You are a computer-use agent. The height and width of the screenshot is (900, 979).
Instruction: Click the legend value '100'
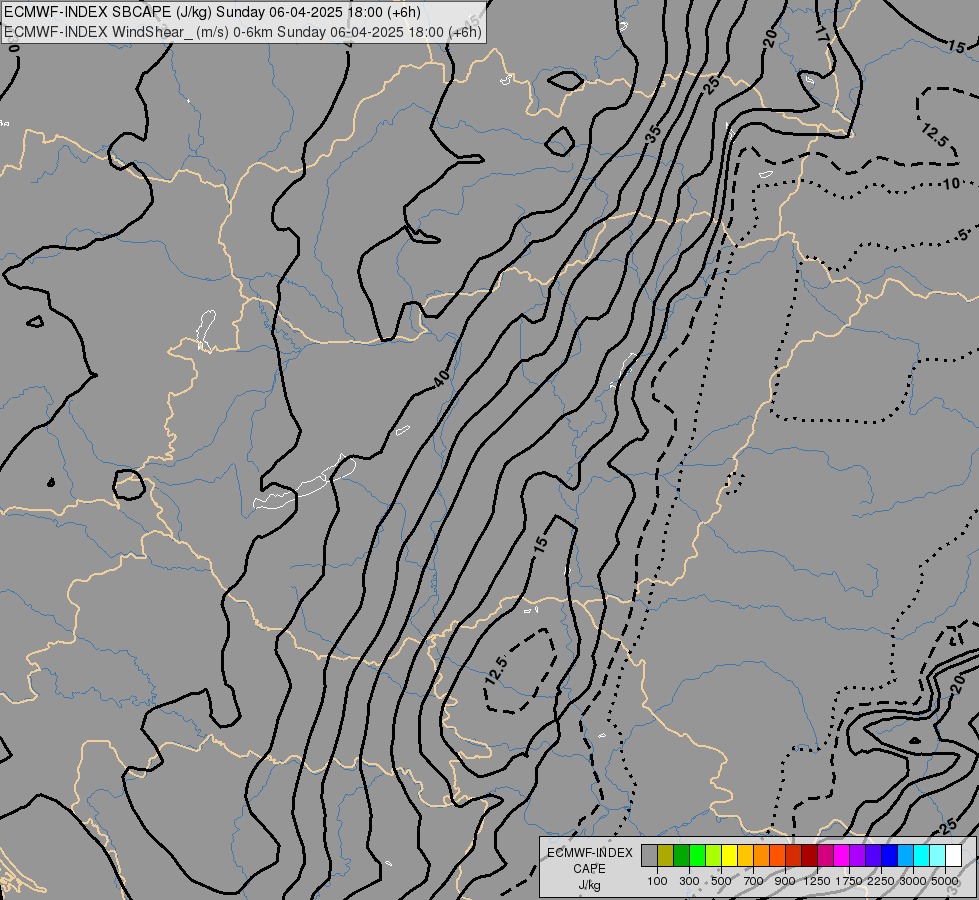pyautogui.click(x=657, y=881)
